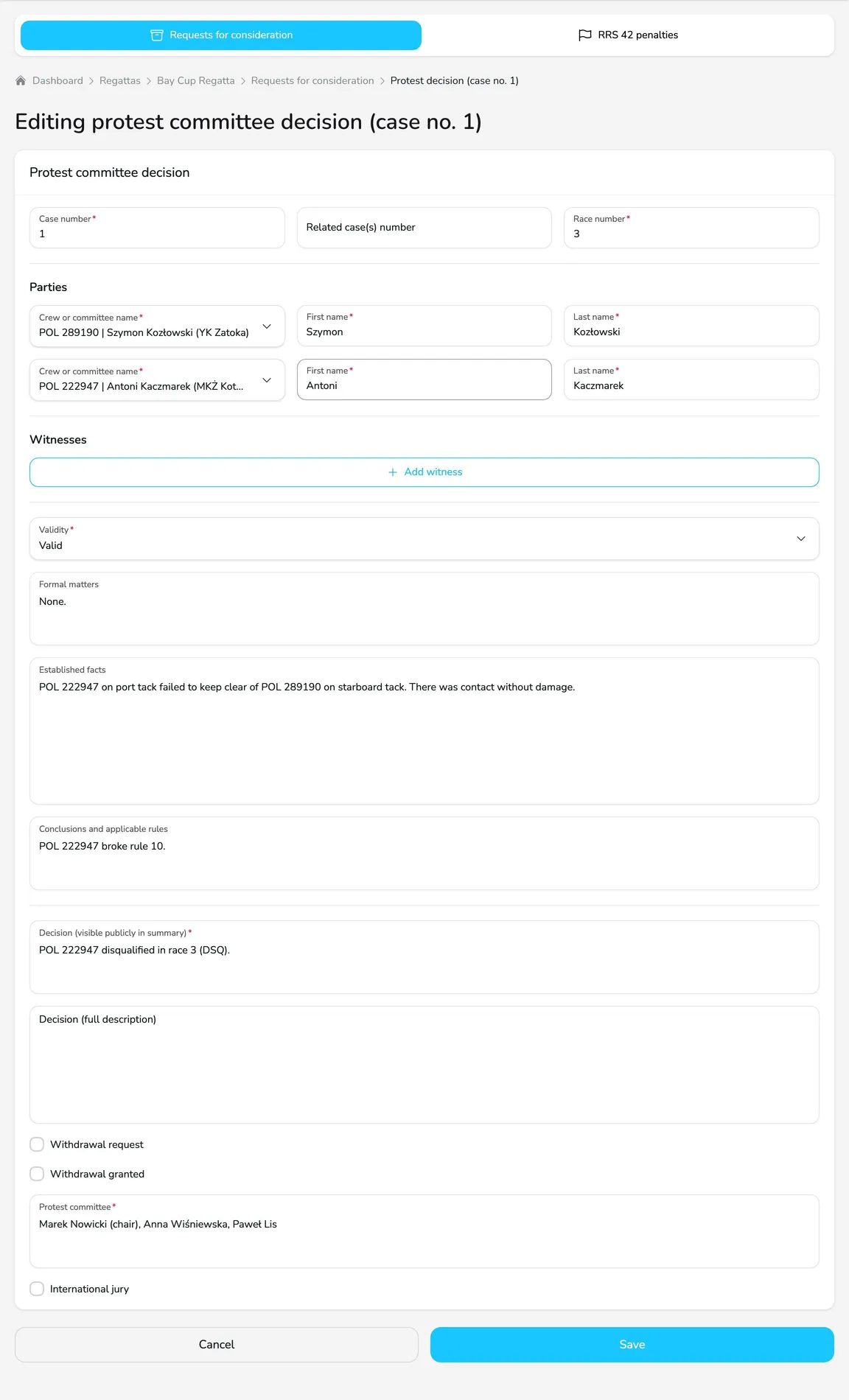Viewport: 849px width, 1400px height.
Task: Click the archive box icon in Requests tab
Action: [156, 35]
